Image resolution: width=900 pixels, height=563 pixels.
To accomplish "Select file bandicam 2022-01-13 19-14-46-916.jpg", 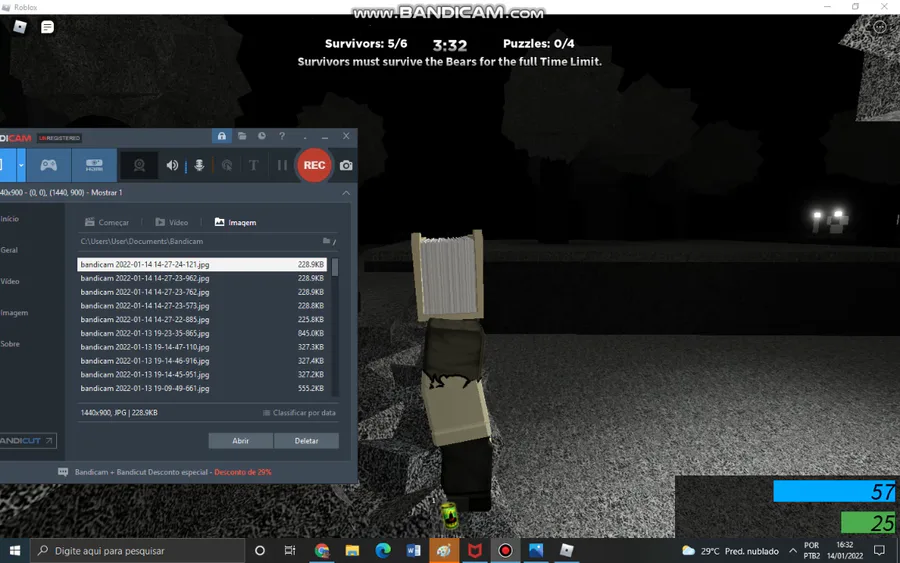I will (x=202, y=361).
